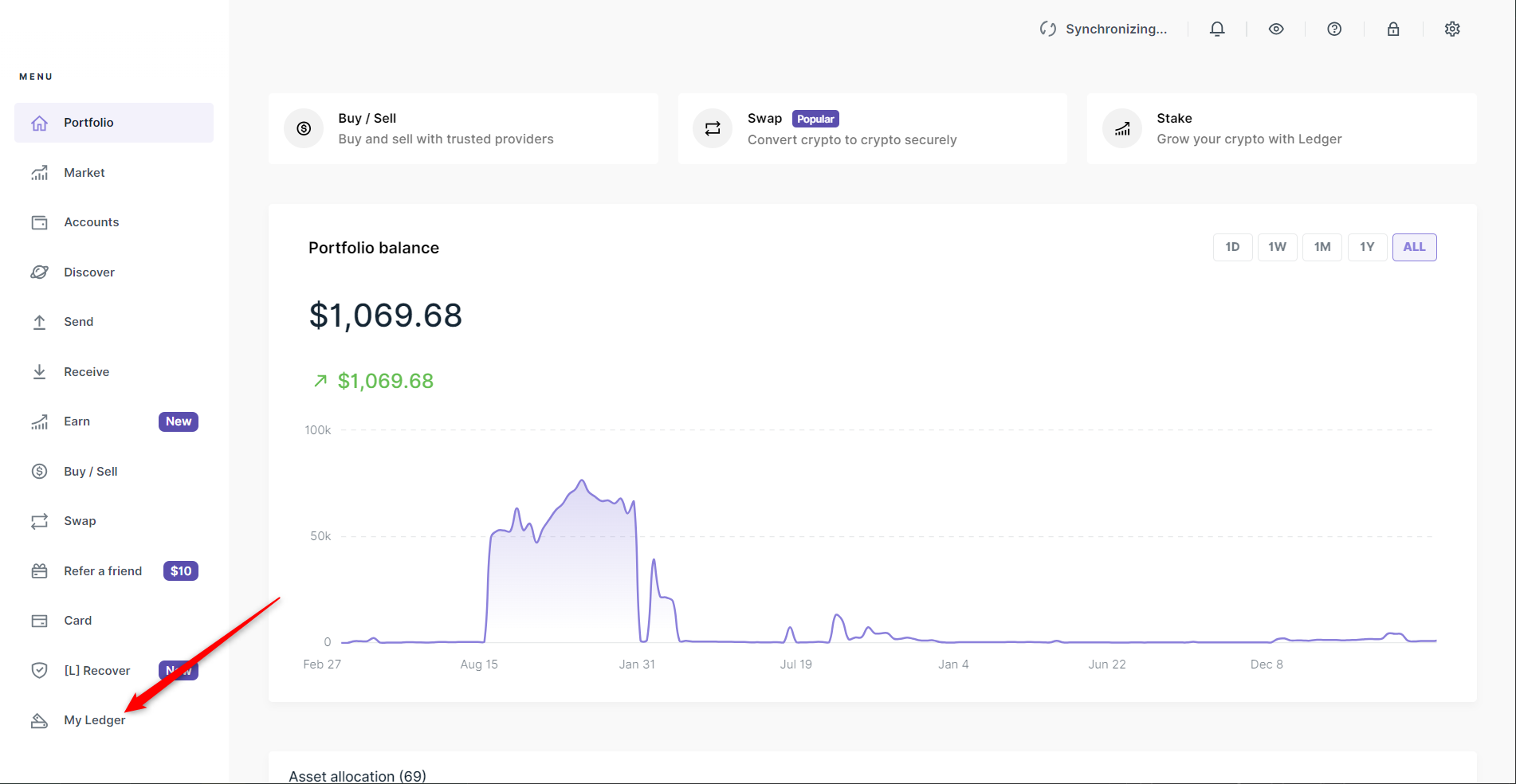This screenshot has height=784, width=1516.
Task: Click the Synchronizing status icon
Action: [x=1047, y=29]
